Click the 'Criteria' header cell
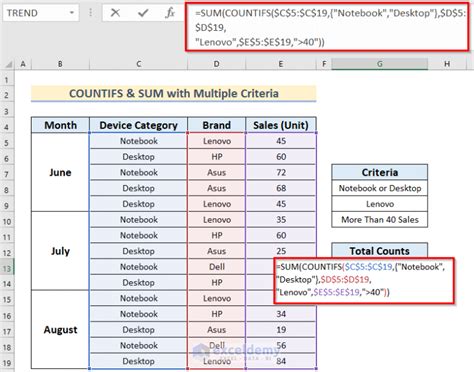The height and width of the screenshot is (372, 474). [x=380, y=172]
